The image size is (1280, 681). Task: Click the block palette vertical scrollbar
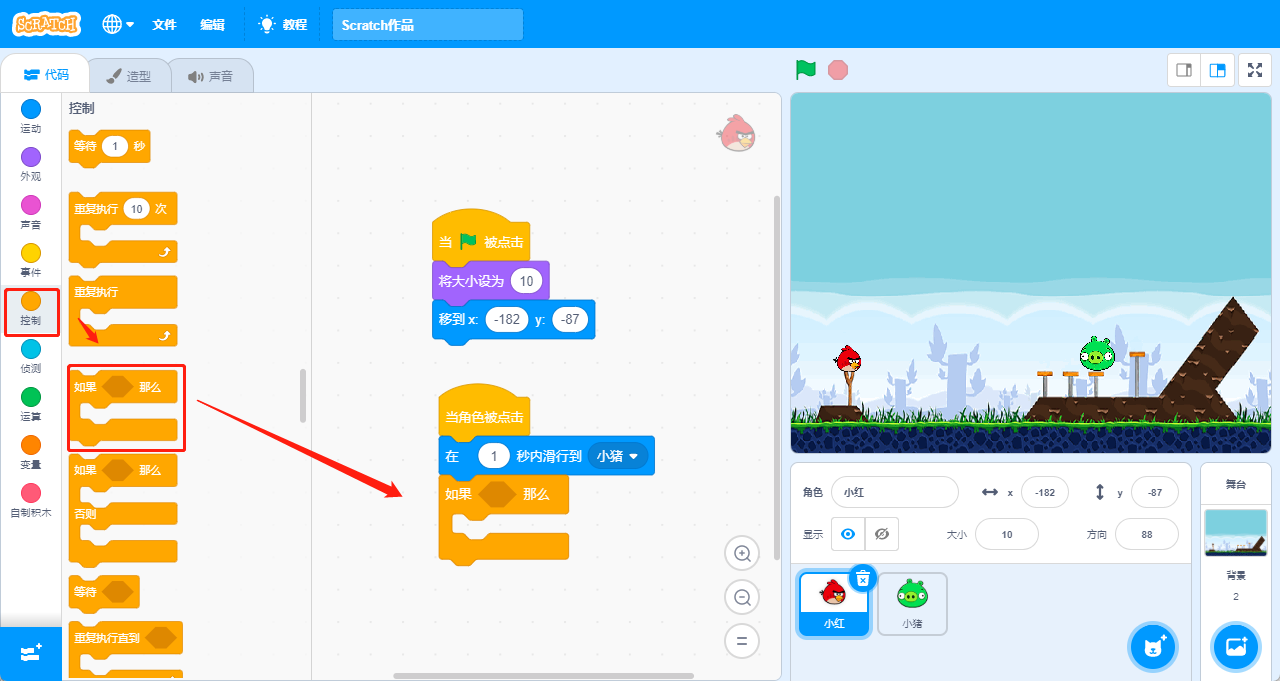(x=303, y=395)
